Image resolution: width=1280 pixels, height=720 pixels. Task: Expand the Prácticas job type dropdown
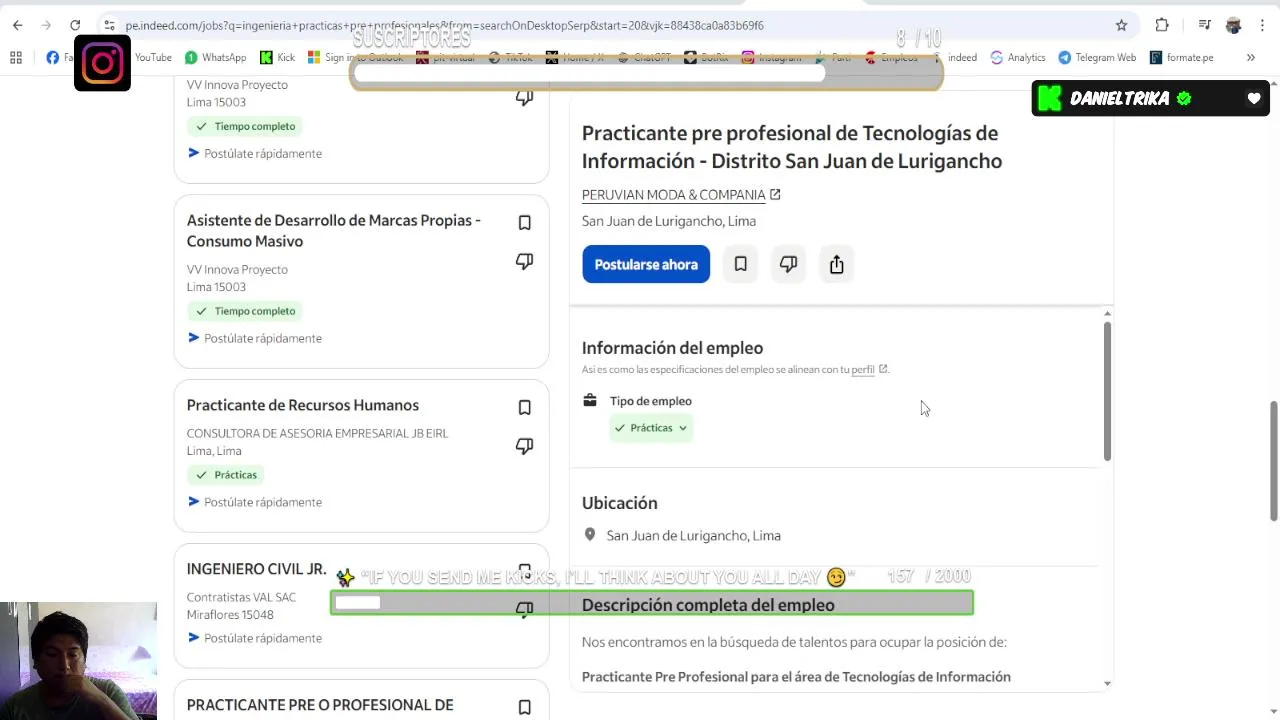pyautogui.click(x=651, y=427)
